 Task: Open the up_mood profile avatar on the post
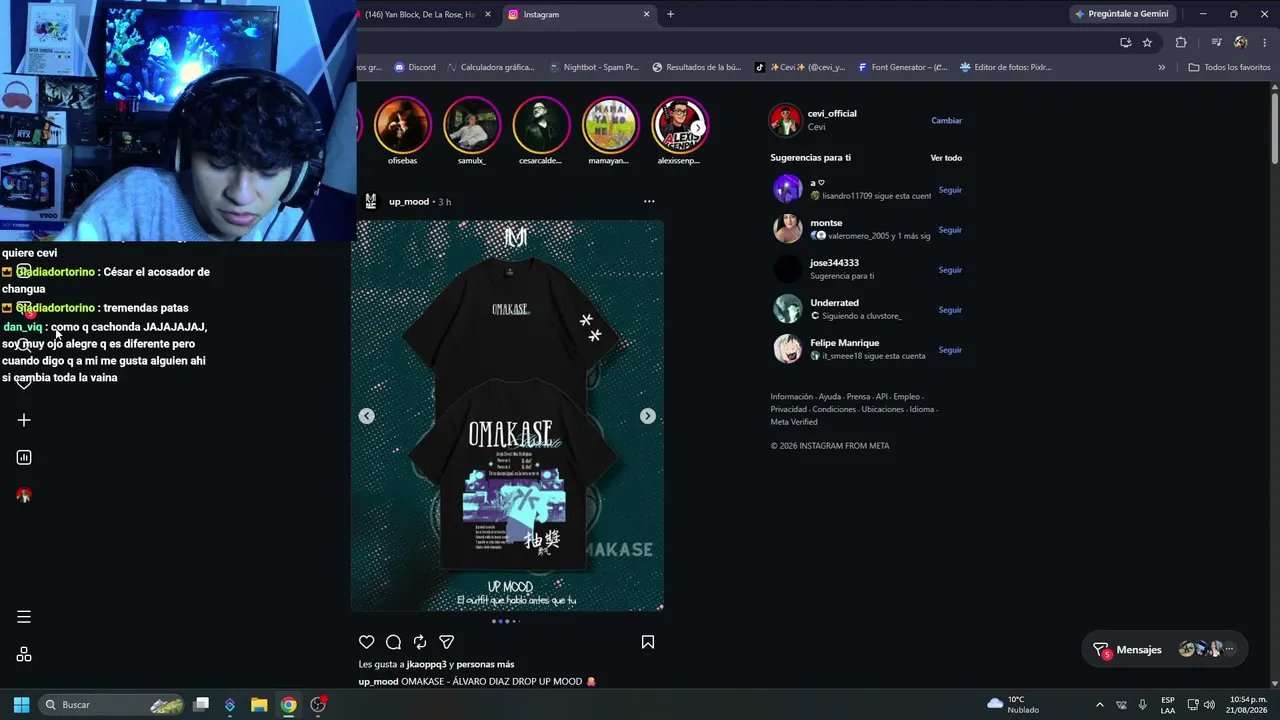[371, 202]
